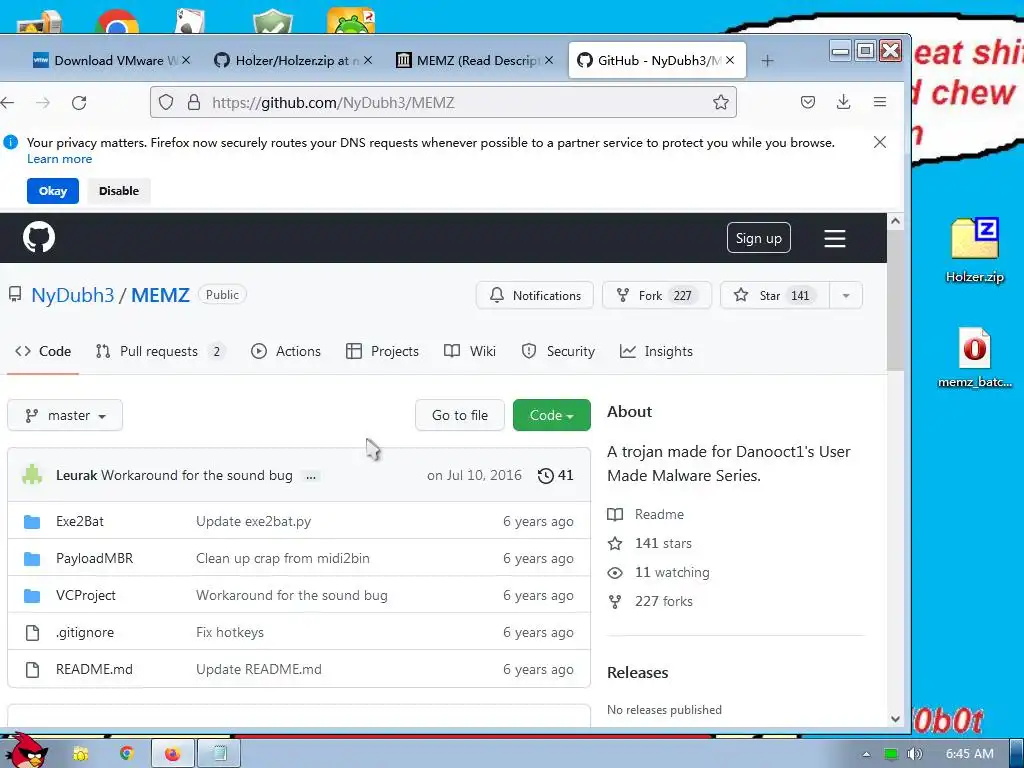The height and width of the screenshot is (768, 1024).
Task: Open Chrome from the taskbar
Action: 126,754
